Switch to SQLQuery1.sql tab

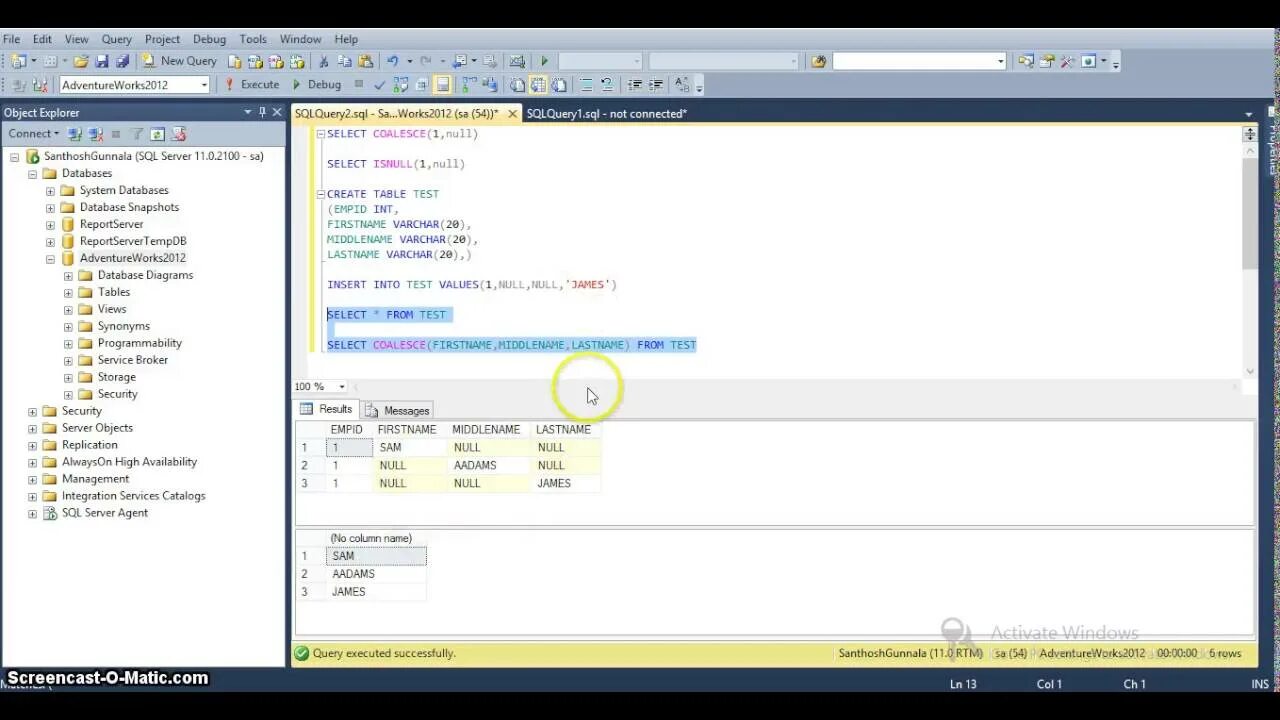click(x=606, y=113)
